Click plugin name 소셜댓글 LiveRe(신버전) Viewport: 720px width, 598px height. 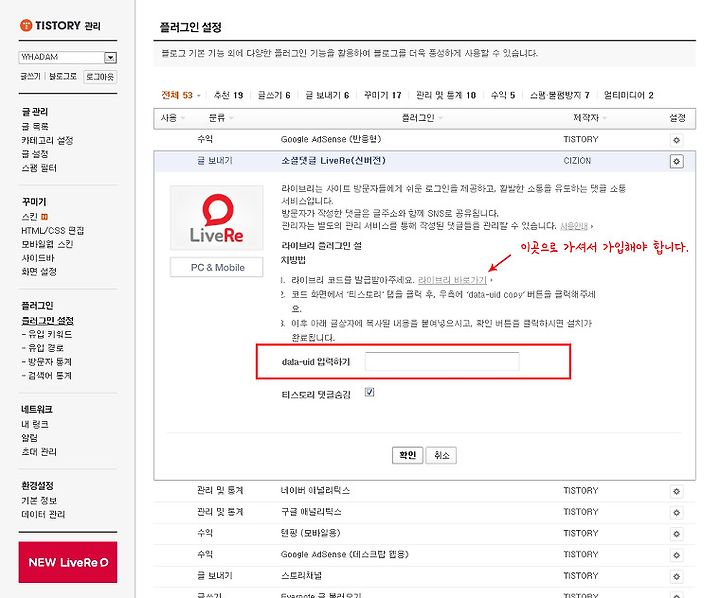[x=333, y=160]
